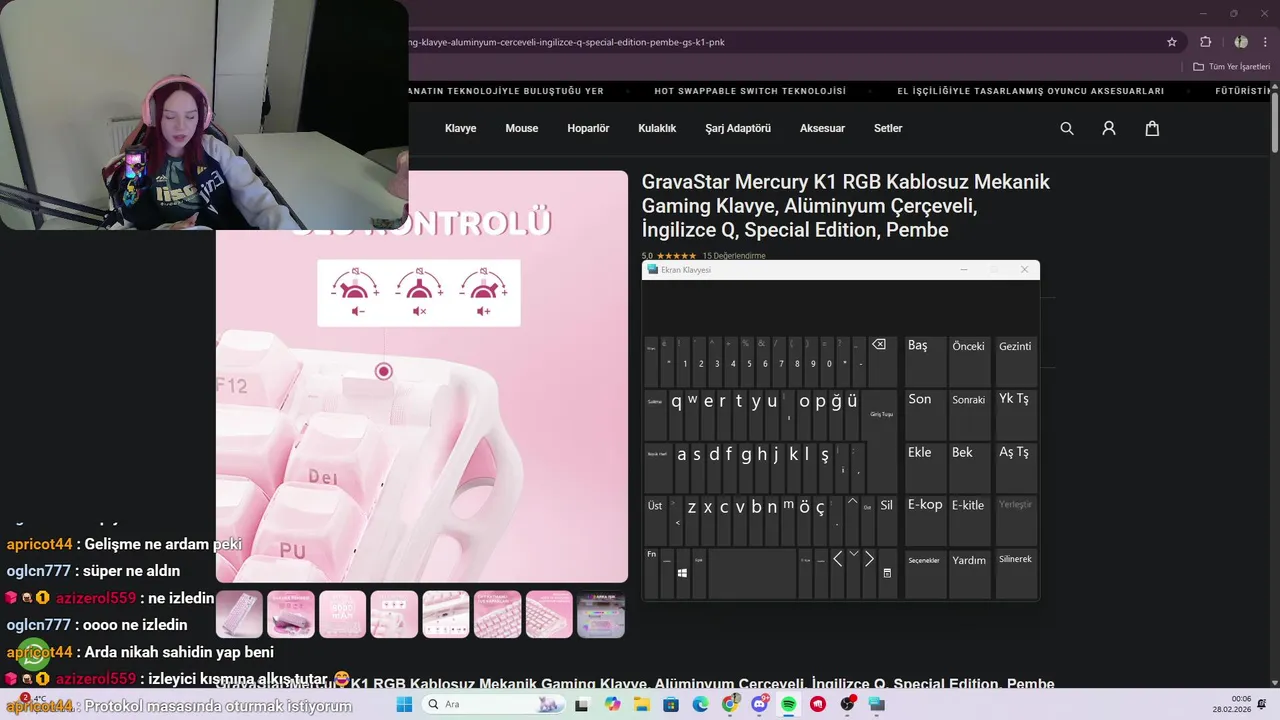This screenshot has height=720, width=1280.
Task: Tap the ğ key on the on-screen keyboard
Action: click(x=837, y=414)
